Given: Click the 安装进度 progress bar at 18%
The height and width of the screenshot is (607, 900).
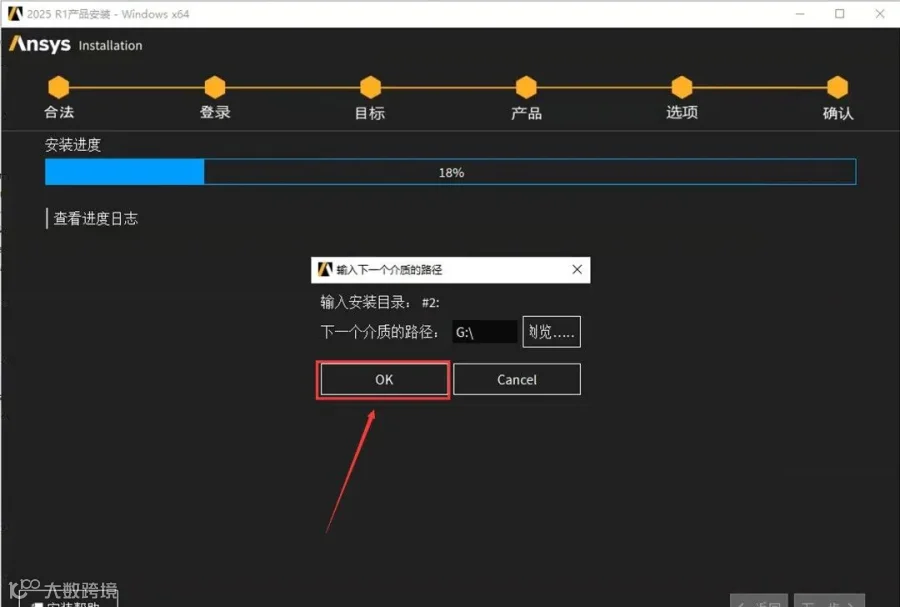Looking at the screenshot, I should 451,172.
